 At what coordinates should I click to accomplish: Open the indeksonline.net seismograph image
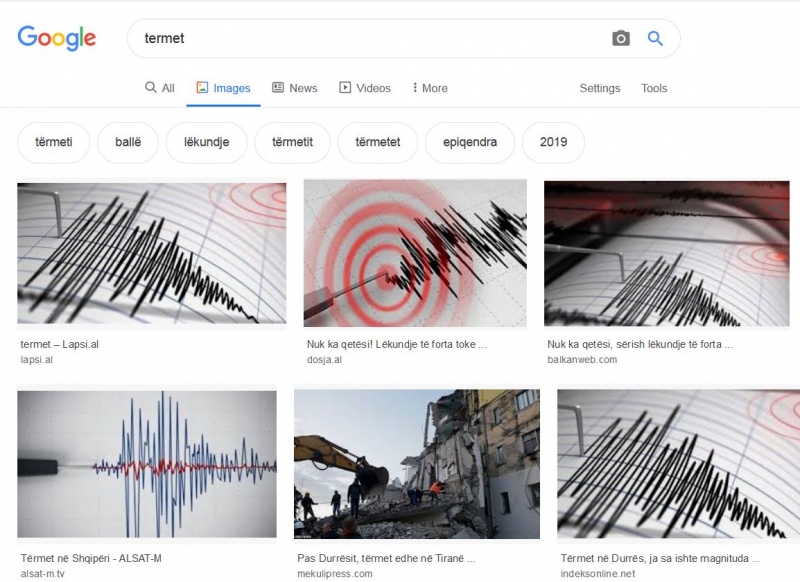tap(679, 464)
